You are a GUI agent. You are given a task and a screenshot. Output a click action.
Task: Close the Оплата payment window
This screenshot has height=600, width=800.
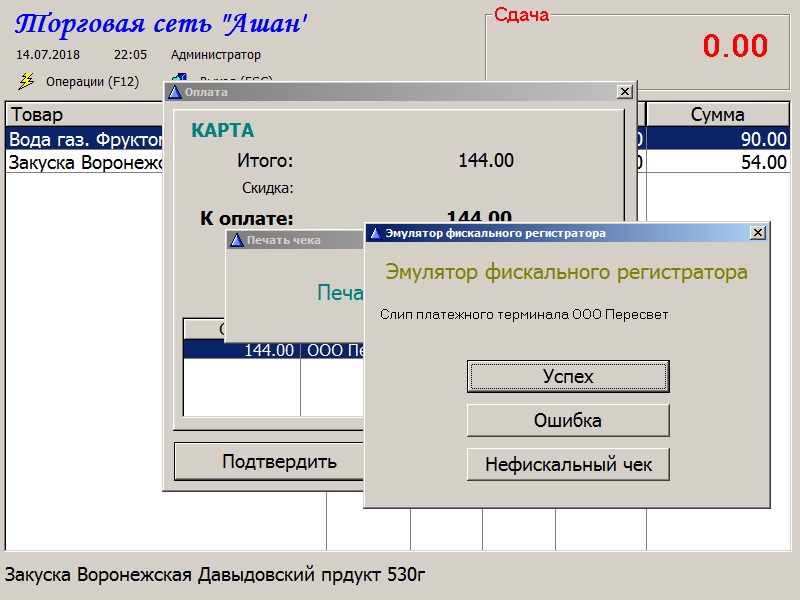625,92
